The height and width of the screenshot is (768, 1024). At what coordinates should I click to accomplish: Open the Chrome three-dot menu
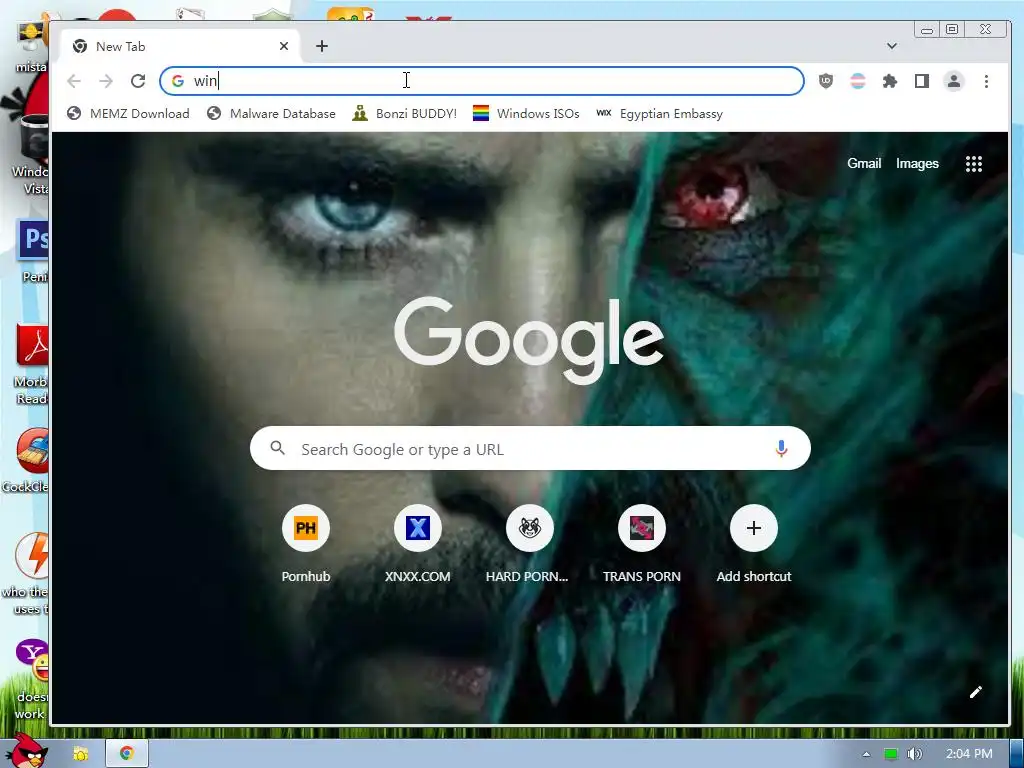click(986, 81)
